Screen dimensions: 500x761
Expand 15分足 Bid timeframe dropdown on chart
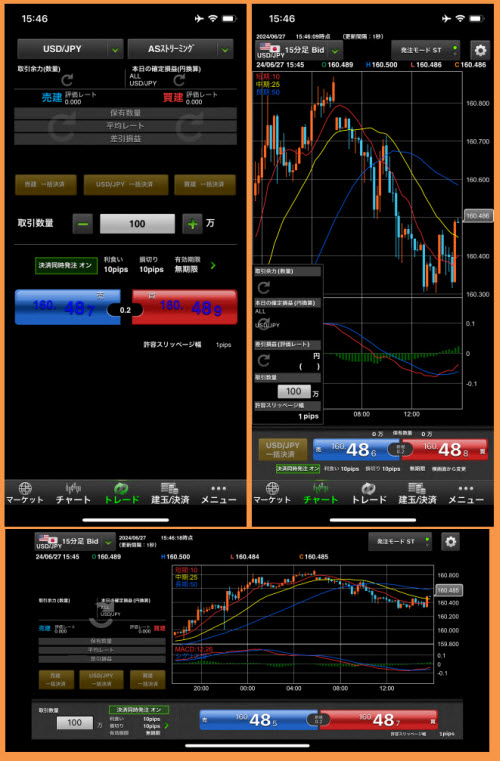[x=299, y=50]
